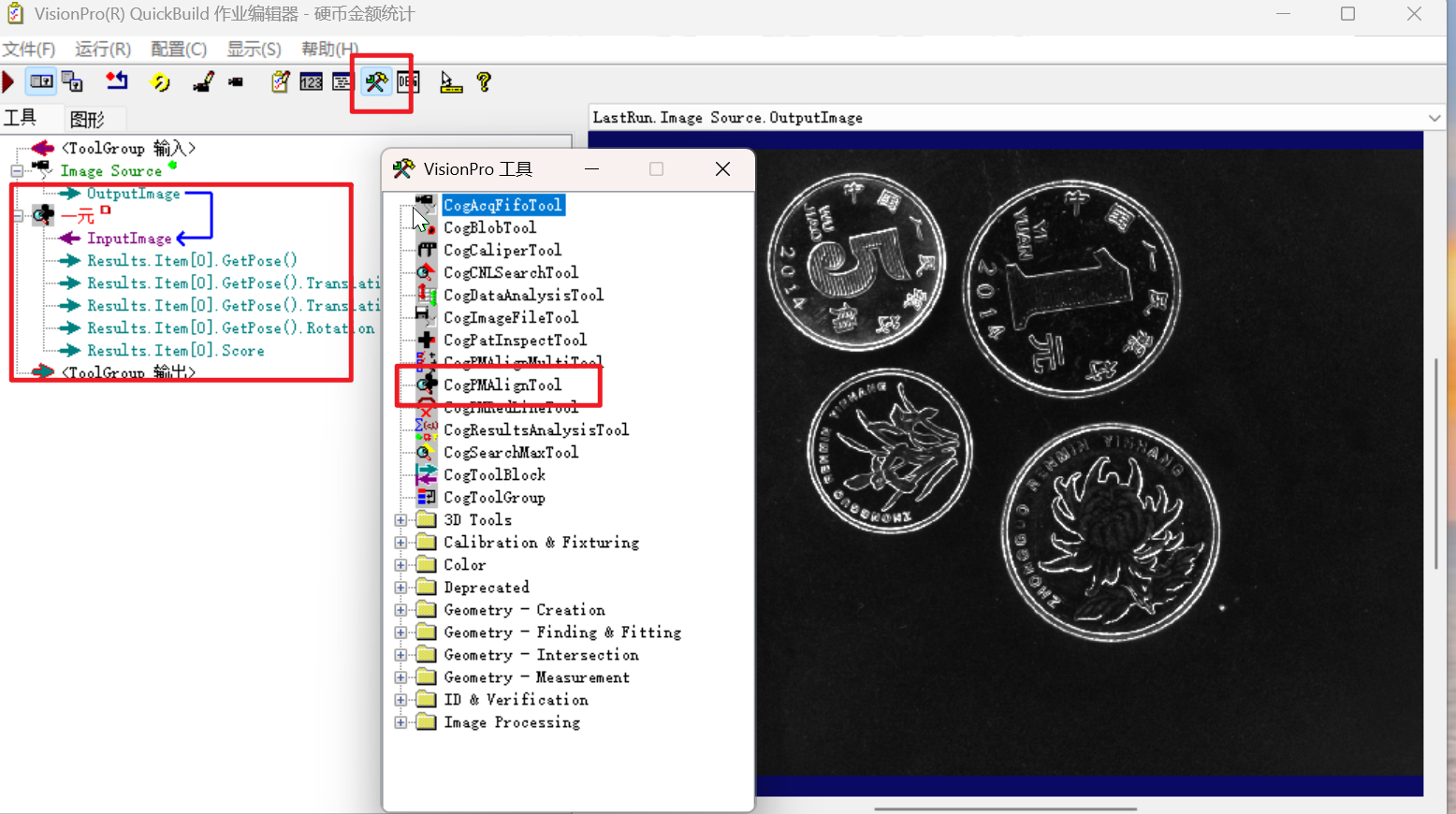Image resolution: width=1456 pixels, height=814 pixels.
Task: Open the 运行(R) menu
Action: (x=103, y=49)
